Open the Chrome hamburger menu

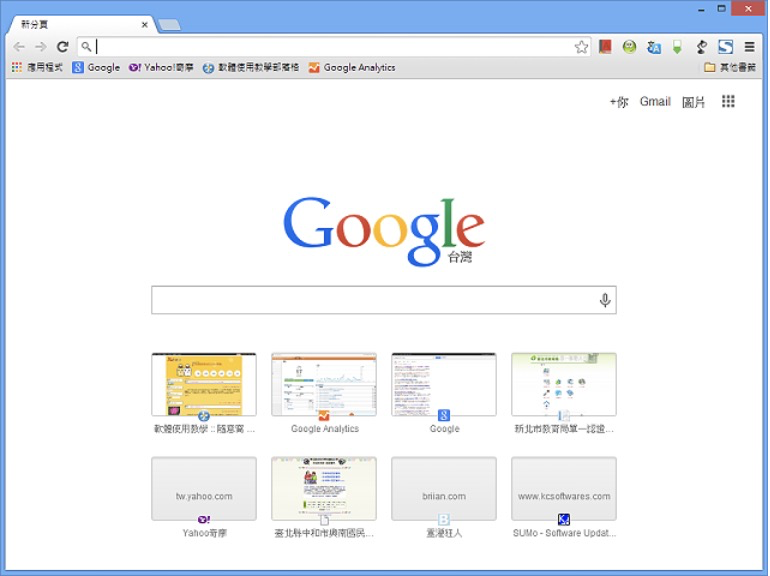749,47
